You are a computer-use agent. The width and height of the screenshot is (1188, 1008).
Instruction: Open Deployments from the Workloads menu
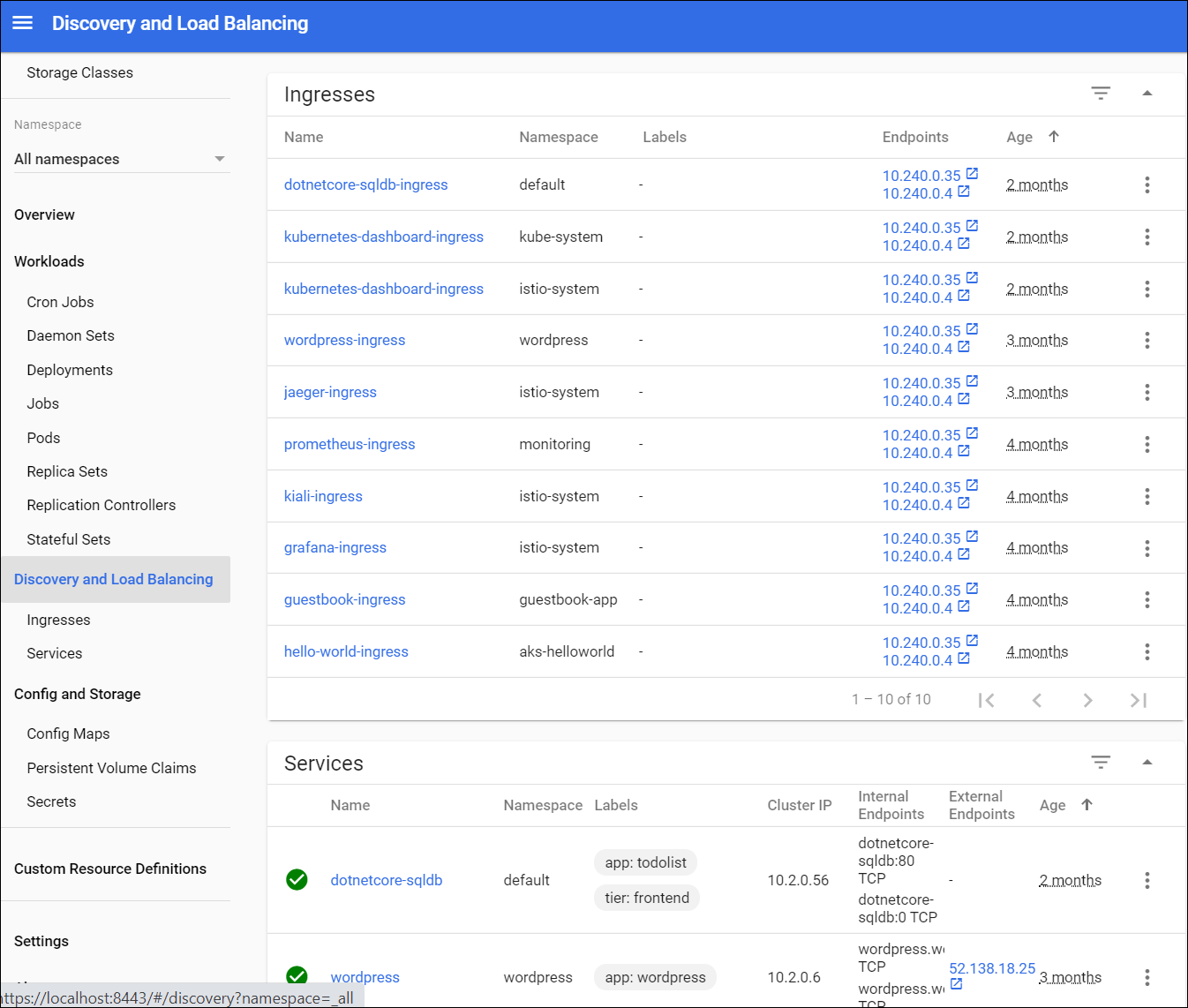coord(70,370)
